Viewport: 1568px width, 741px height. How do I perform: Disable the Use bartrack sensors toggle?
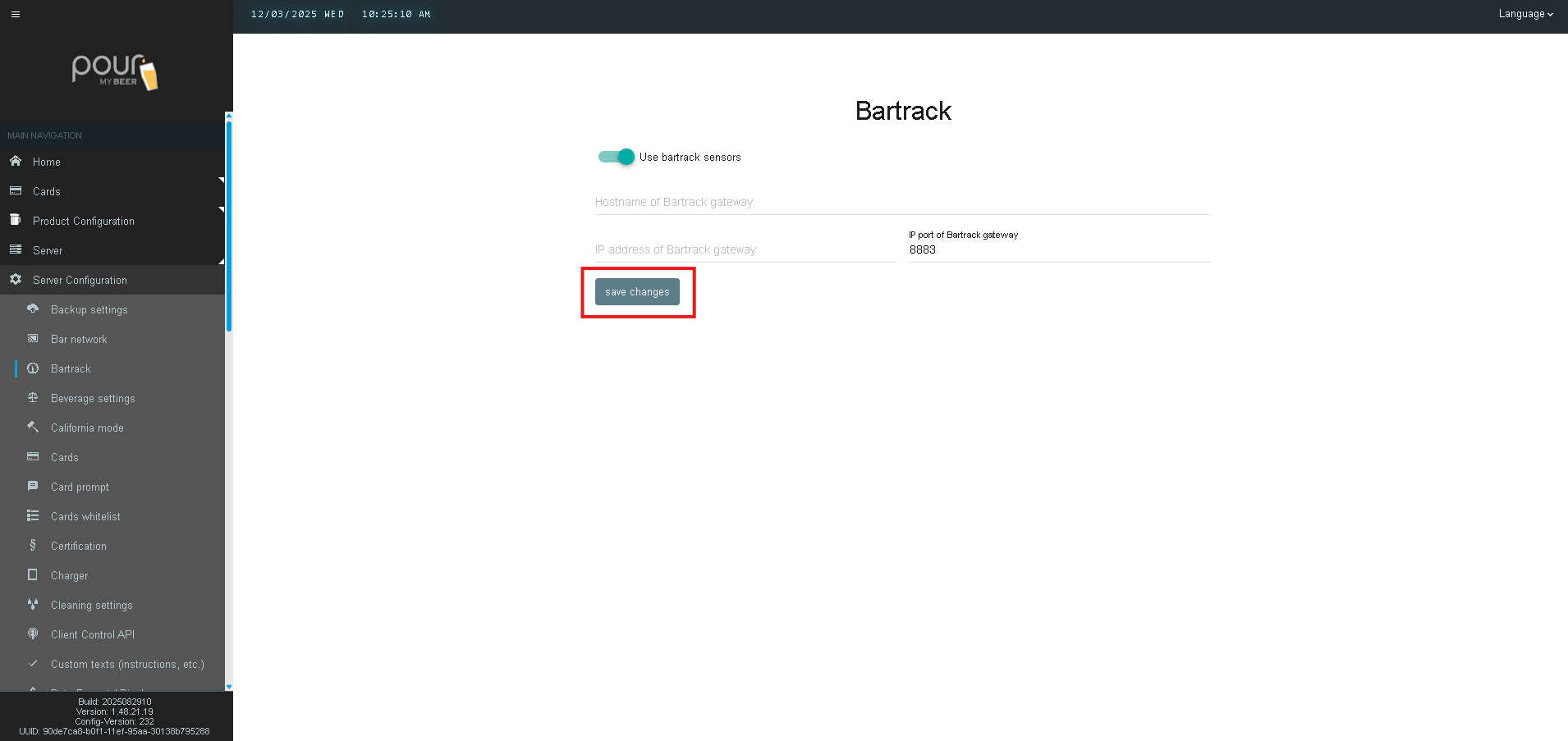pyautogui.click(x=617, y=157)
